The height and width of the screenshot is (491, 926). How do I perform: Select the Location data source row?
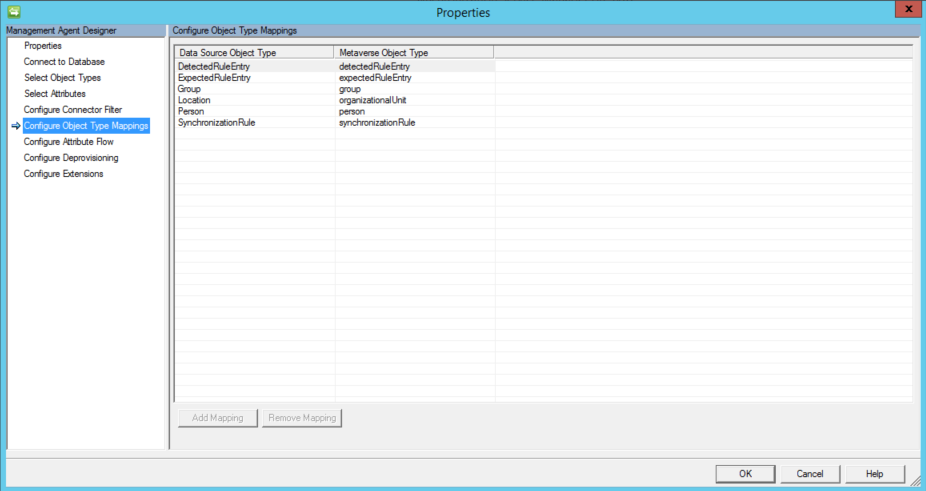click(x=194, y=100)
